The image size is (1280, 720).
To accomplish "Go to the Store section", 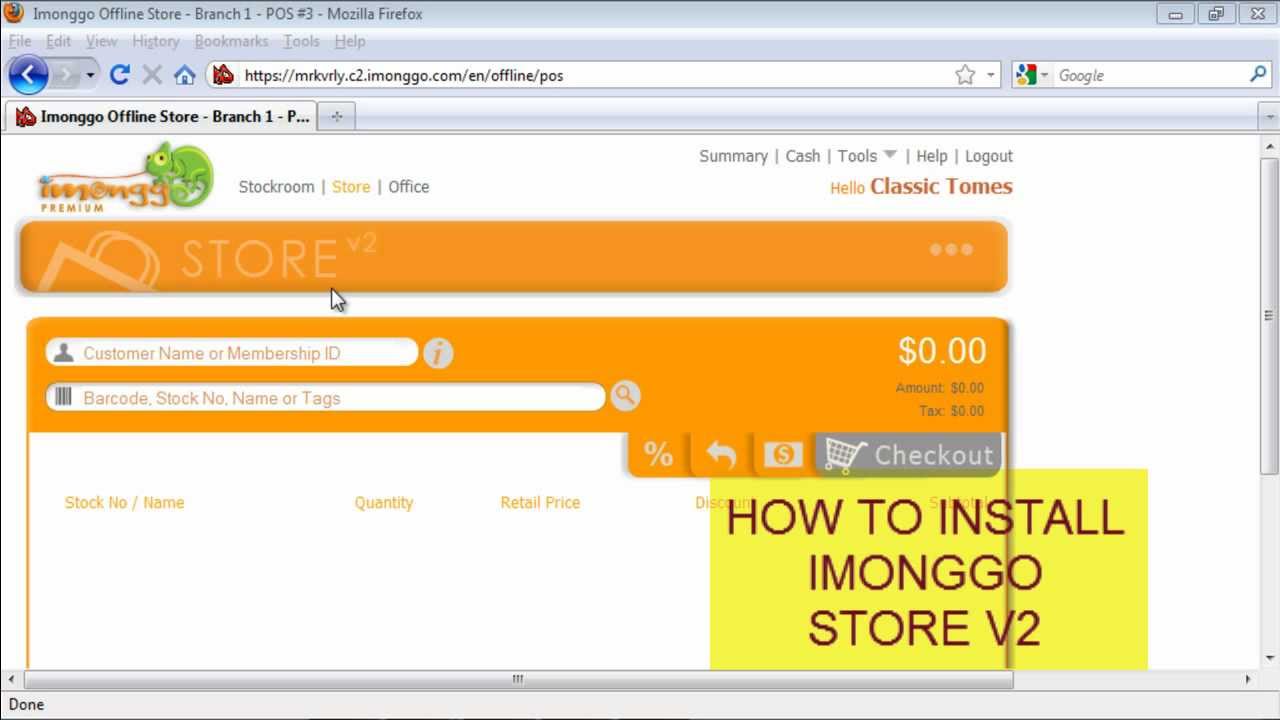I will [351, 187].
